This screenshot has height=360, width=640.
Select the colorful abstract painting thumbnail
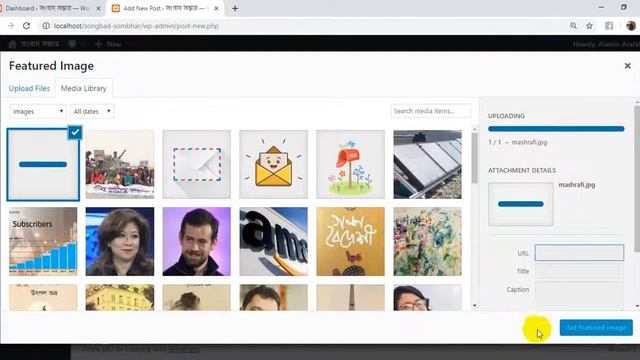427,241
